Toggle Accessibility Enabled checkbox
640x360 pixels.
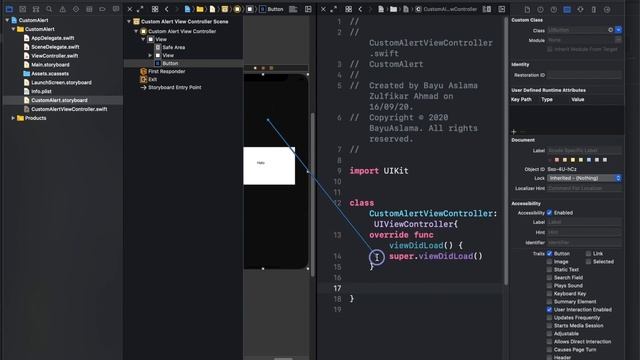[x=549, y=213]
